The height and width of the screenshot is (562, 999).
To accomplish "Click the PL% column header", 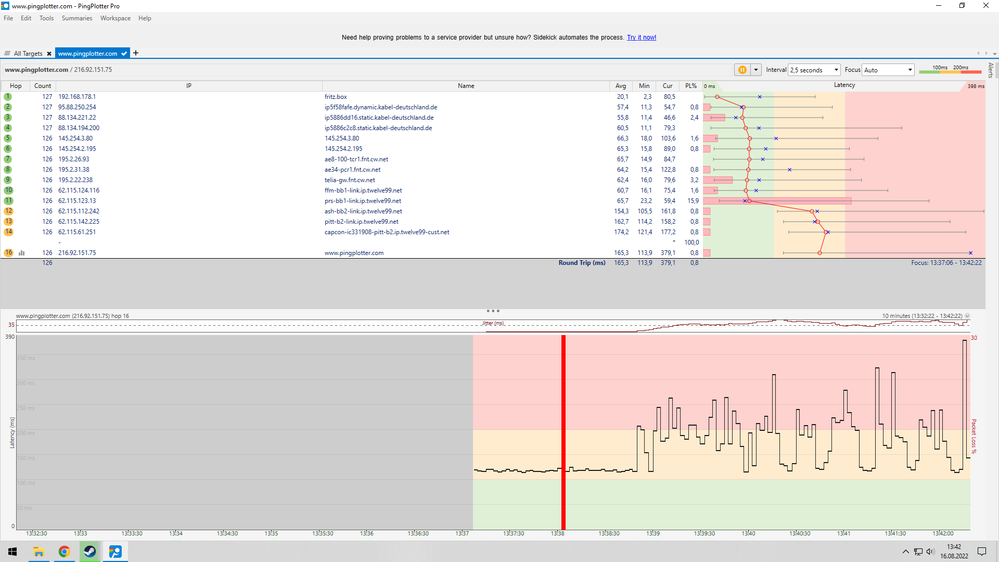I will (x=691, y=86).
